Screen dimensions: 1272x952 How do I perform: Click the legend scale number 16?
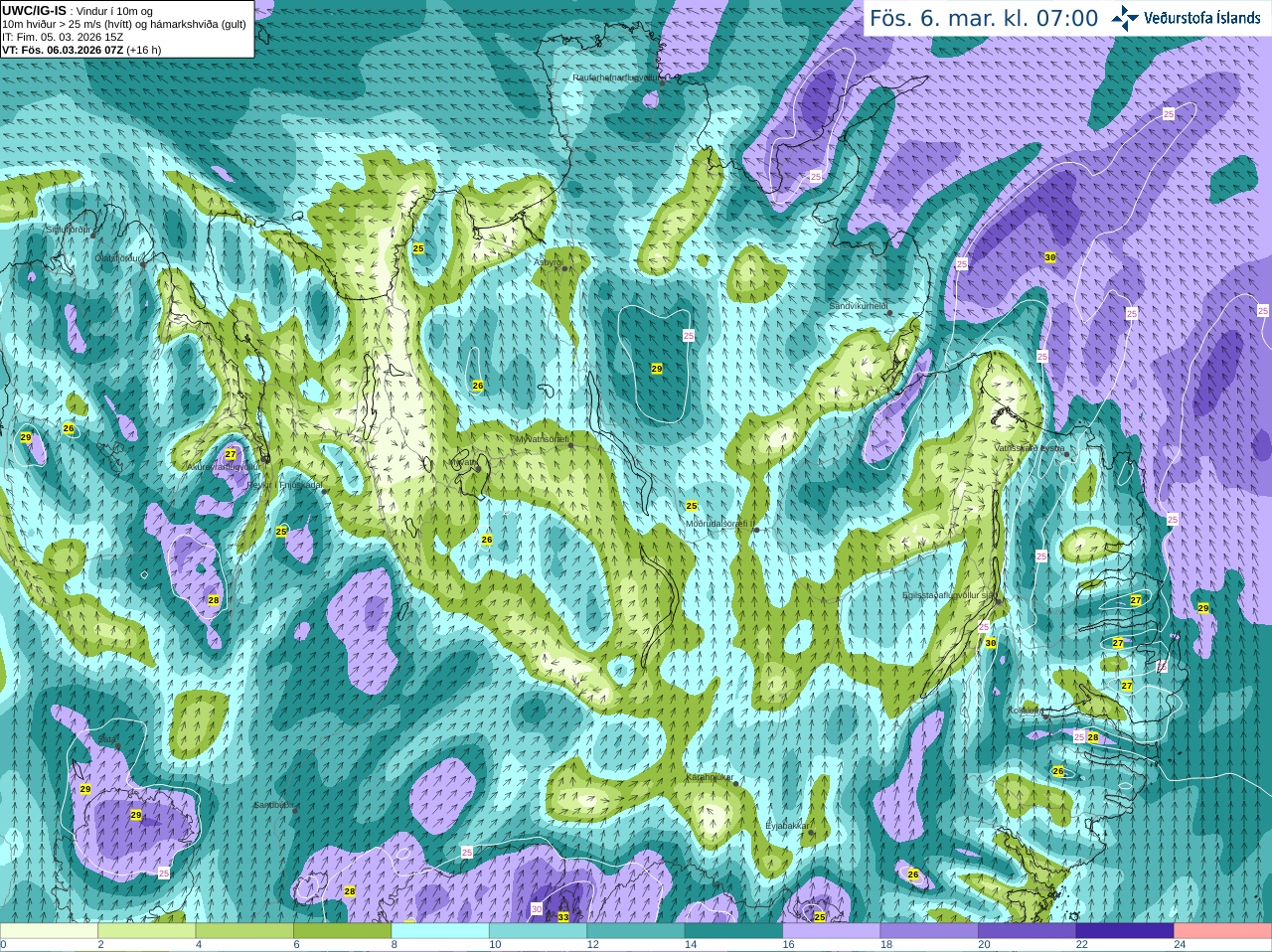[788, 945]
